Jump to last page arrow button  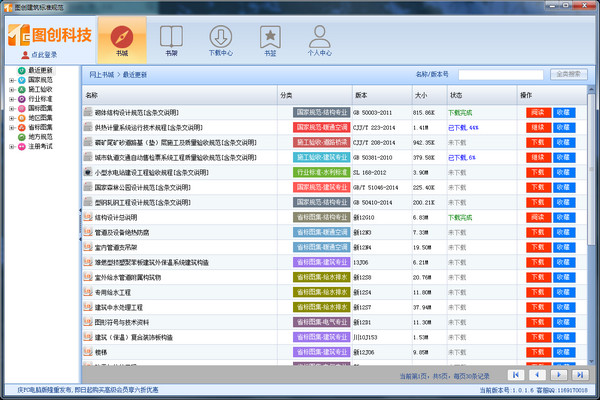(x=578, y=374)
